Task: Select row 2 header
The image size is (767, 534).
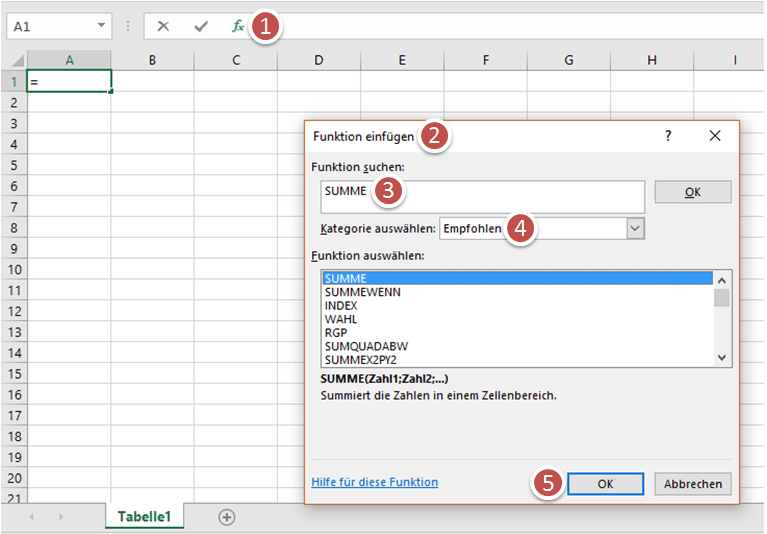Action: pyautogui.click(x=14, y=103)
